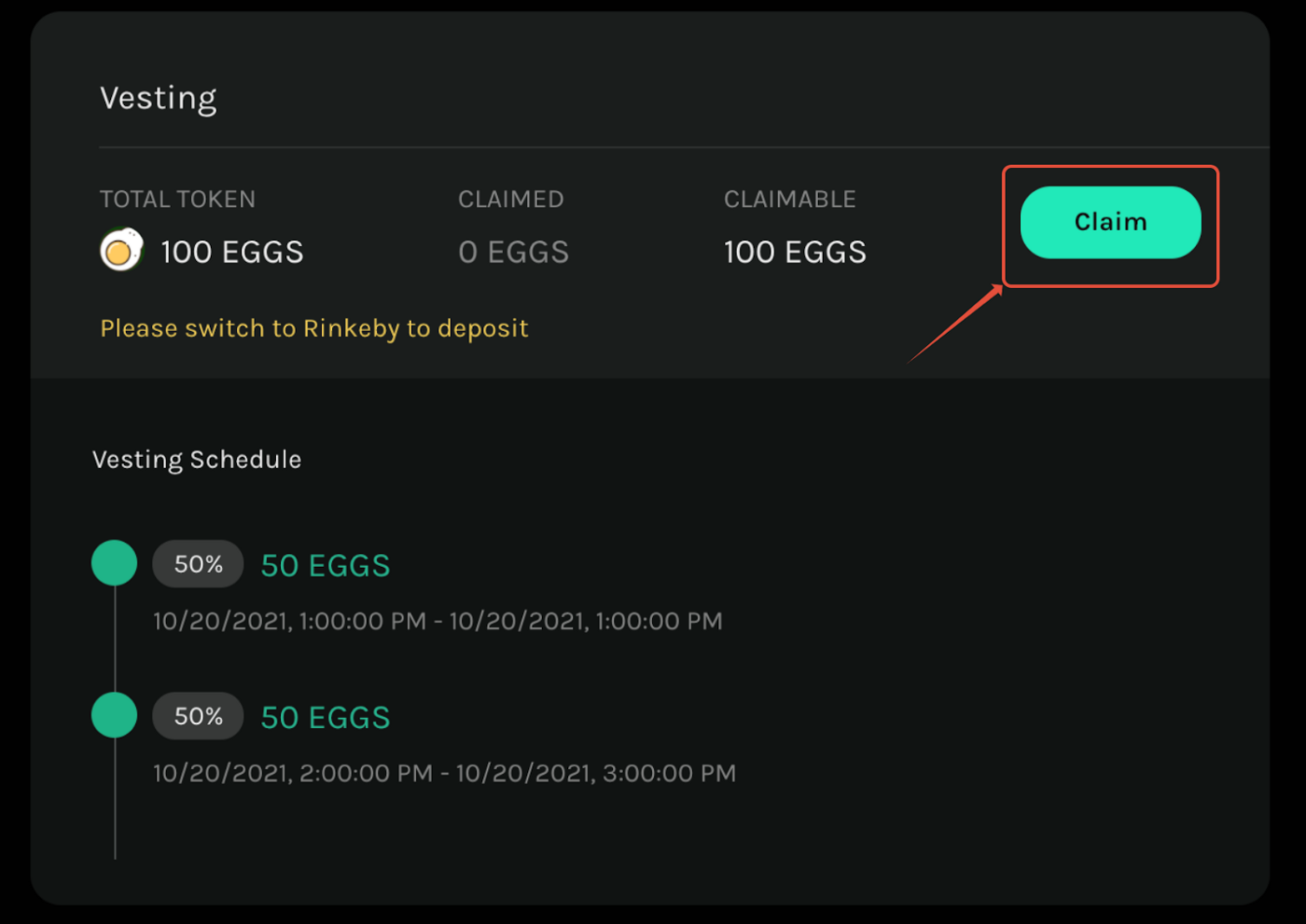The width and height of the screenshot is (1306, 924).
Task: Select the second vesting schedule green dot
Action: 115,715
